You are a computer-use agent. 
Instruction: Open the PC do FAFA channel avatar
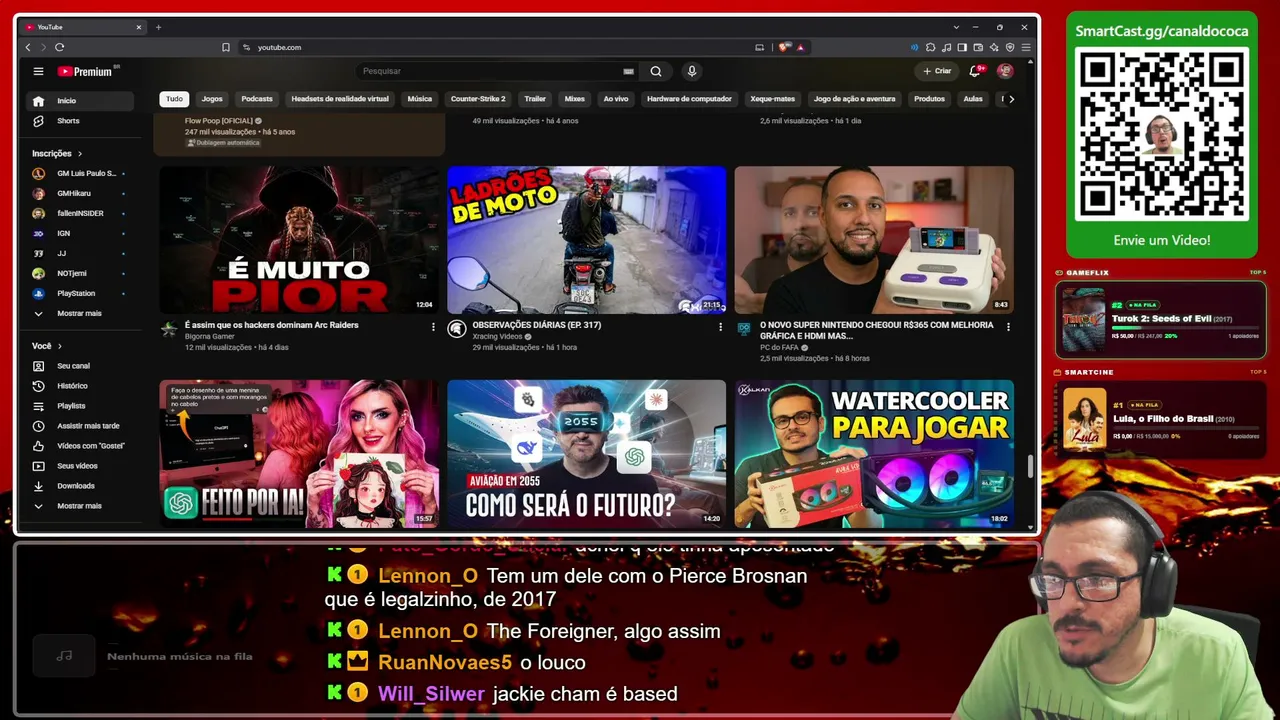point(744,329)
